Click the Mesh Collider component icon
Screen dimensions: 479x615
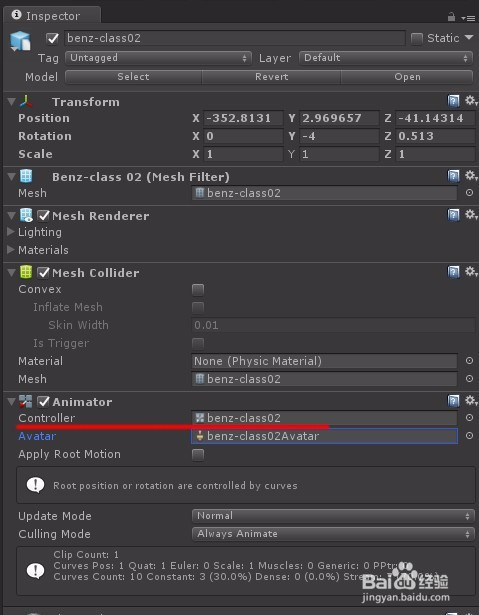coord(26,272)
